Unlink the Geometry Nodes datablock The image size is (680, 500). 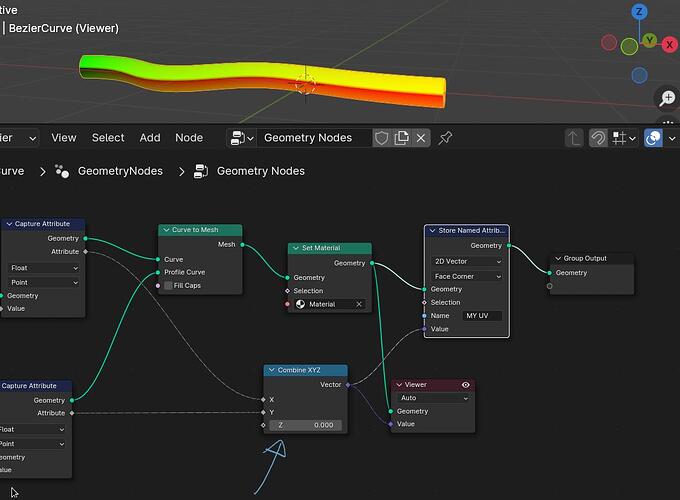(421, 138)
